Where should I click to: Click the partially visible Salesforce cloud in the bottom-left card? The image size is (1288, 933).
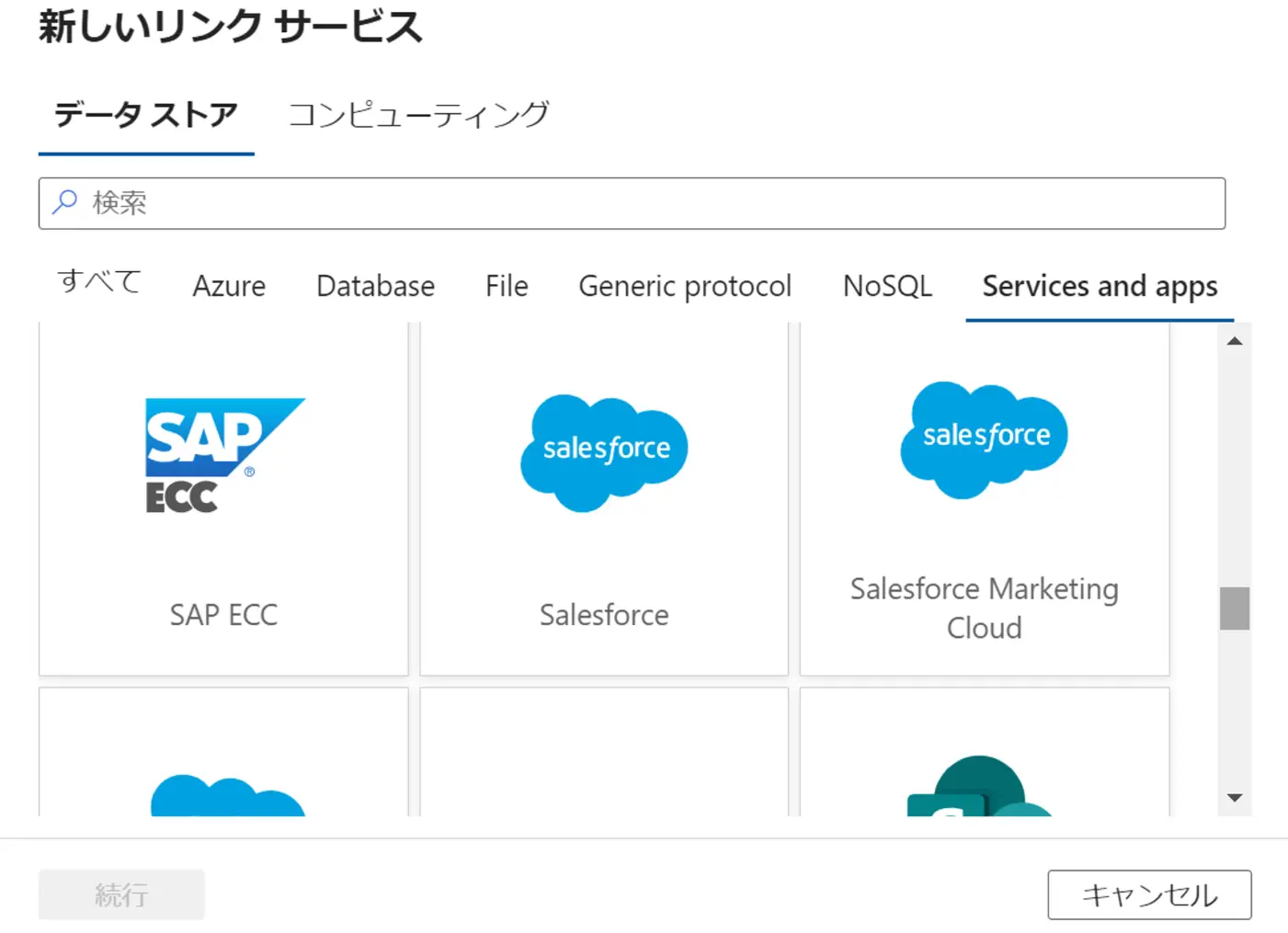click(x=228, y=795)
